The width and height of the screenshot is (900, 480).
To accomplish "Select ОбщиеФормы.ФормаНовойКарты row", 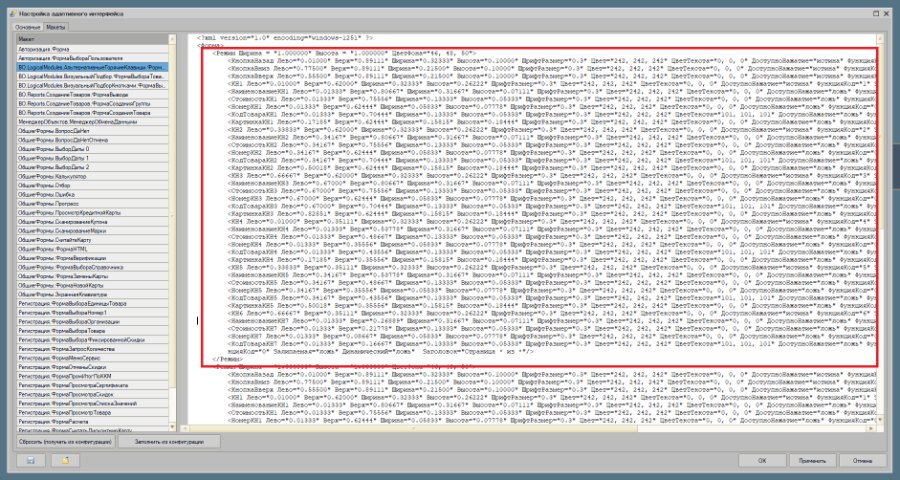I will click(92, 285).
